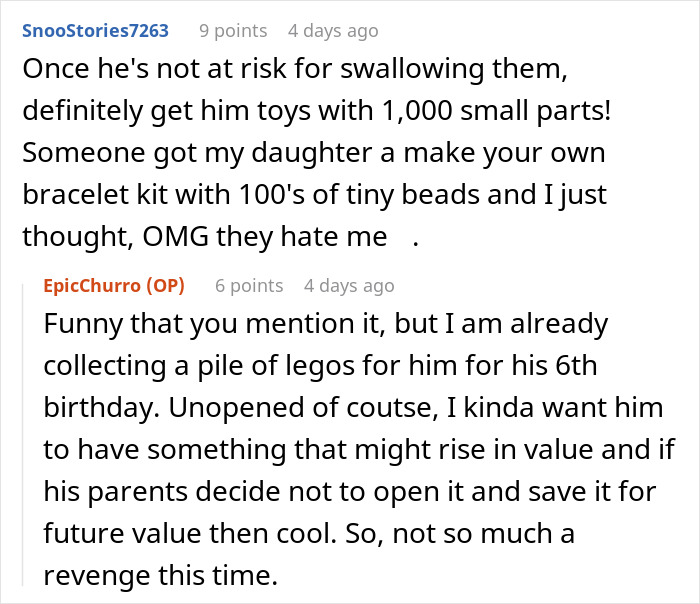Click the 9 points score
The height and width of the screenshot is (604, 700).
click(x=231, y=31)
